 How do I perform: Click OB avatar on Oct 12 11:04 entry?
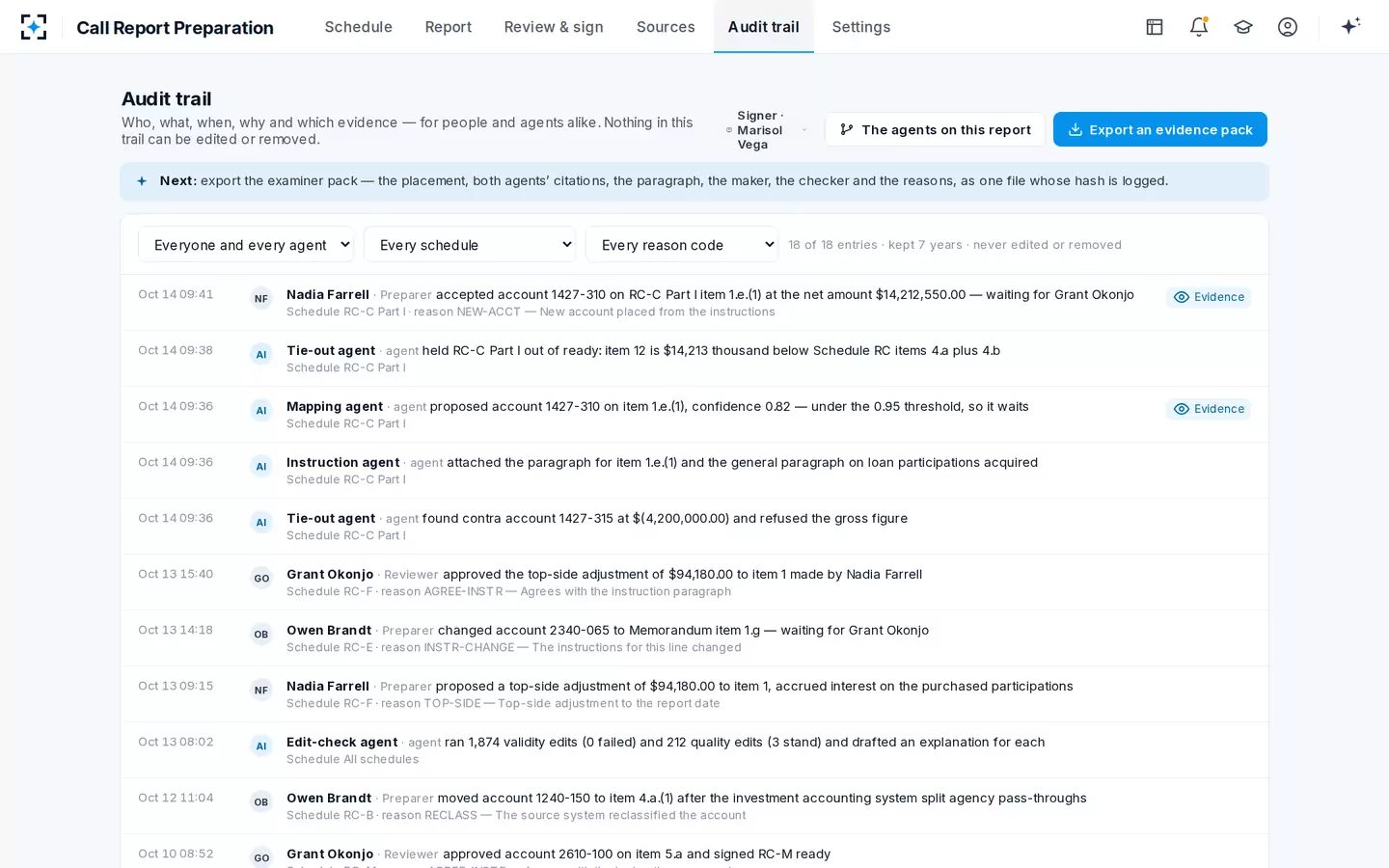(261, 802)
